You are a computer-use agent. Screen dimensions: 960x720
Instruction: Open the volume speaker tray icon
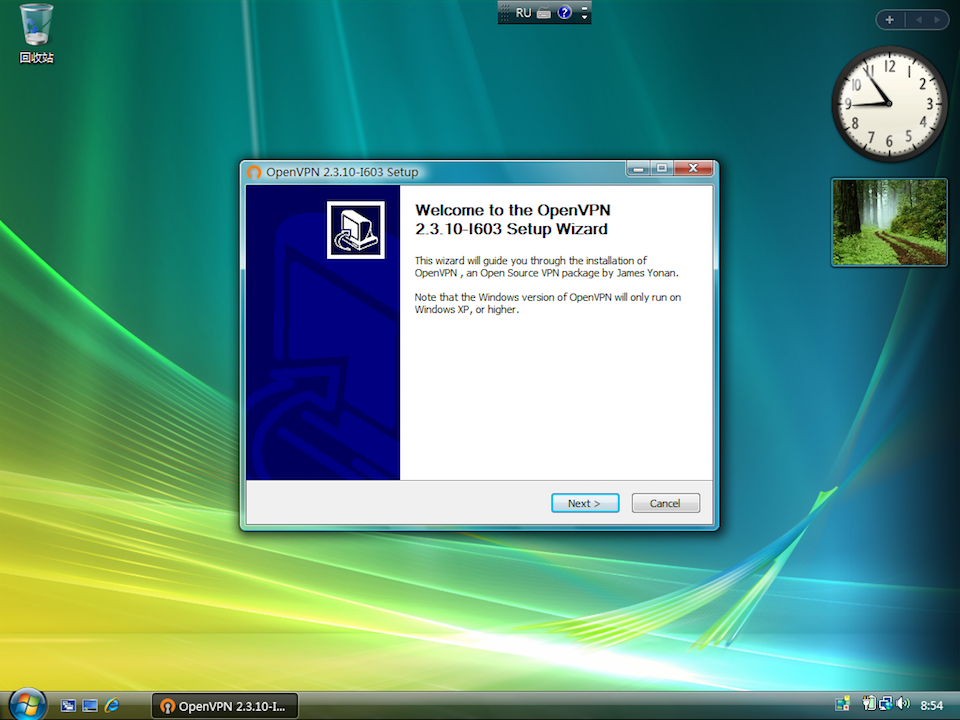click(902, 704)
